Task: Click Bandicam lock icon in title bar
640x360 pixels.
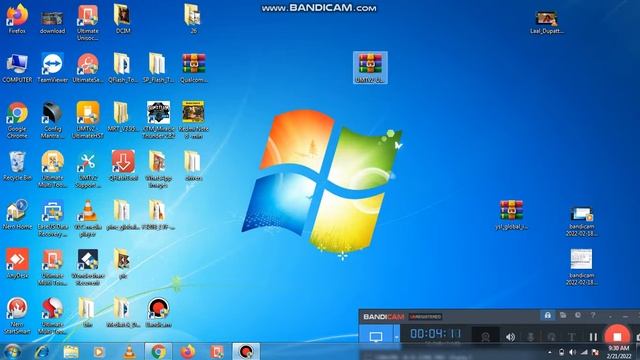Action: (x=548, y=316)
